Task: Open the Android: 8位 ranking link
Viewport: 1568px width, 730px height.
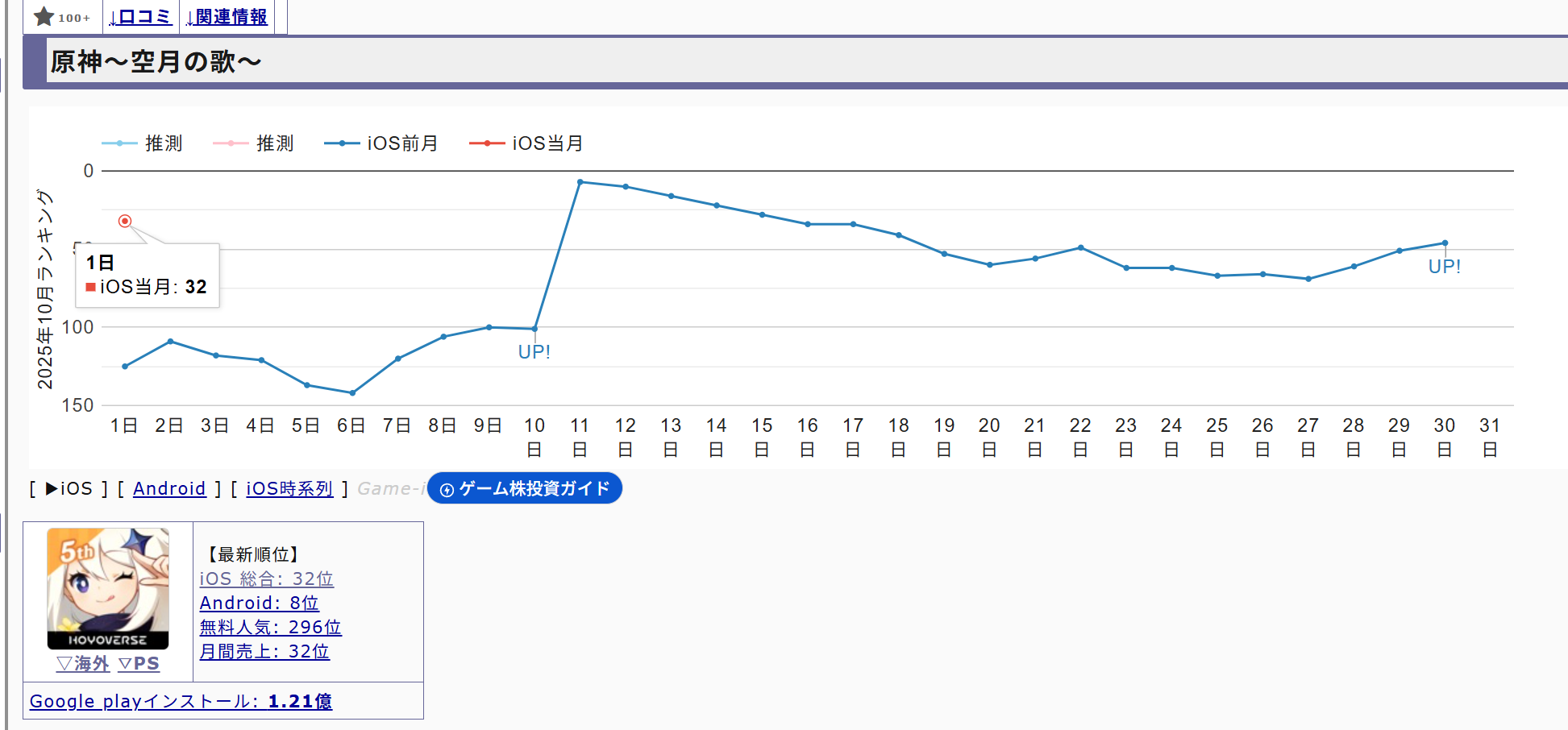Action: click(260, 603)
